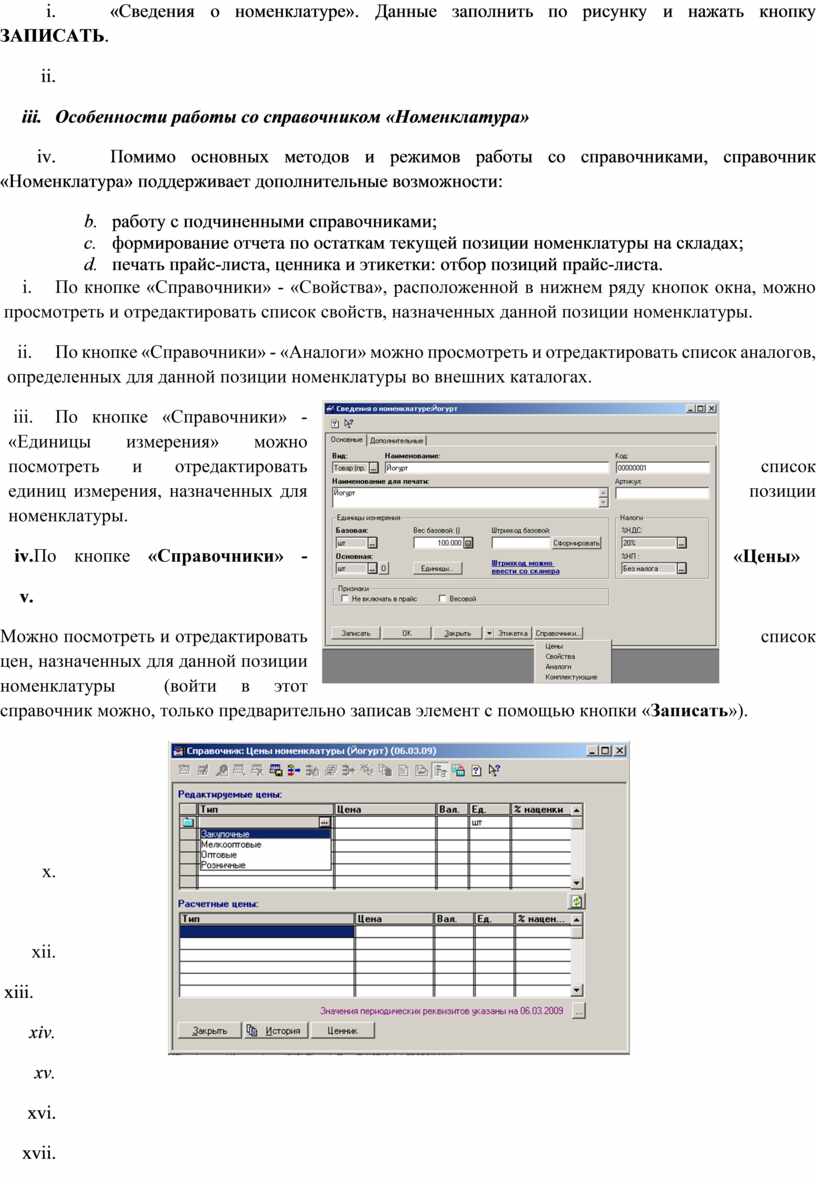
Task: Open Базовая unit selector button
Action: pos(372,543)
